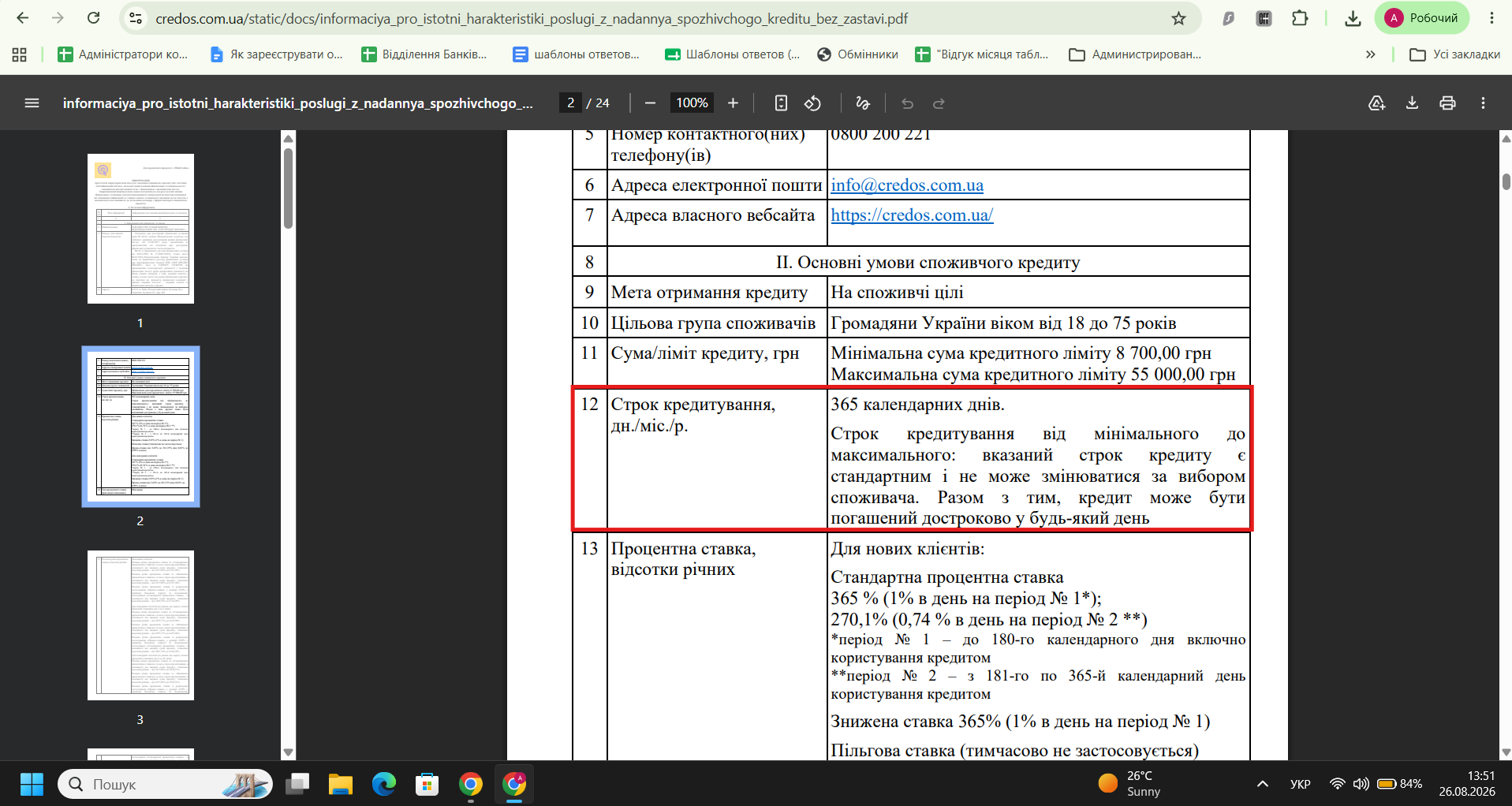The height and width of the screenshot is (806, 1512).
Task: Rotate the PDF counterclockwise
Action: tap(813, 103)
